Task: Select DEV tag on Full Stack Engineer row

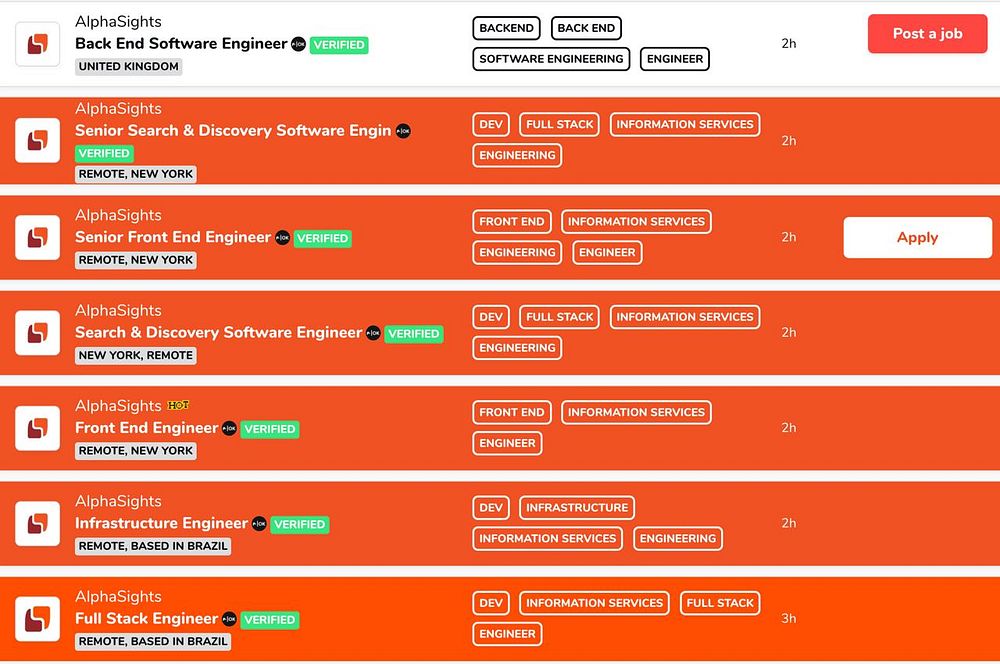Action: point(491,603)
